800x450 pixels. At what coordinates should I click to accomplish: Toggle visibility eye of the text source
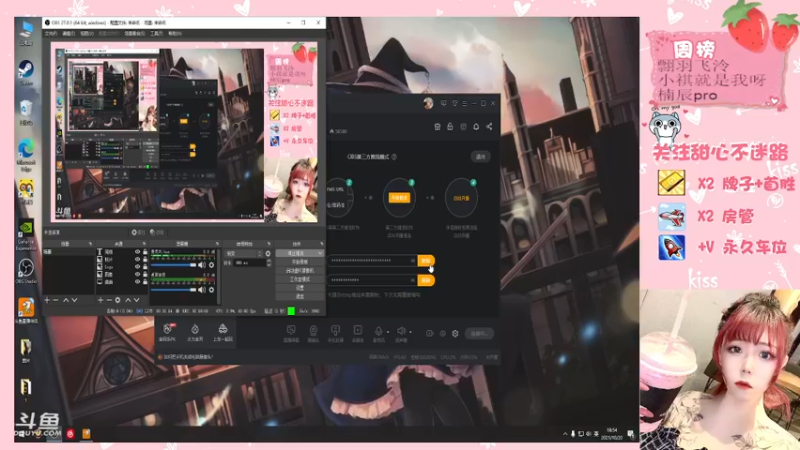137,252
